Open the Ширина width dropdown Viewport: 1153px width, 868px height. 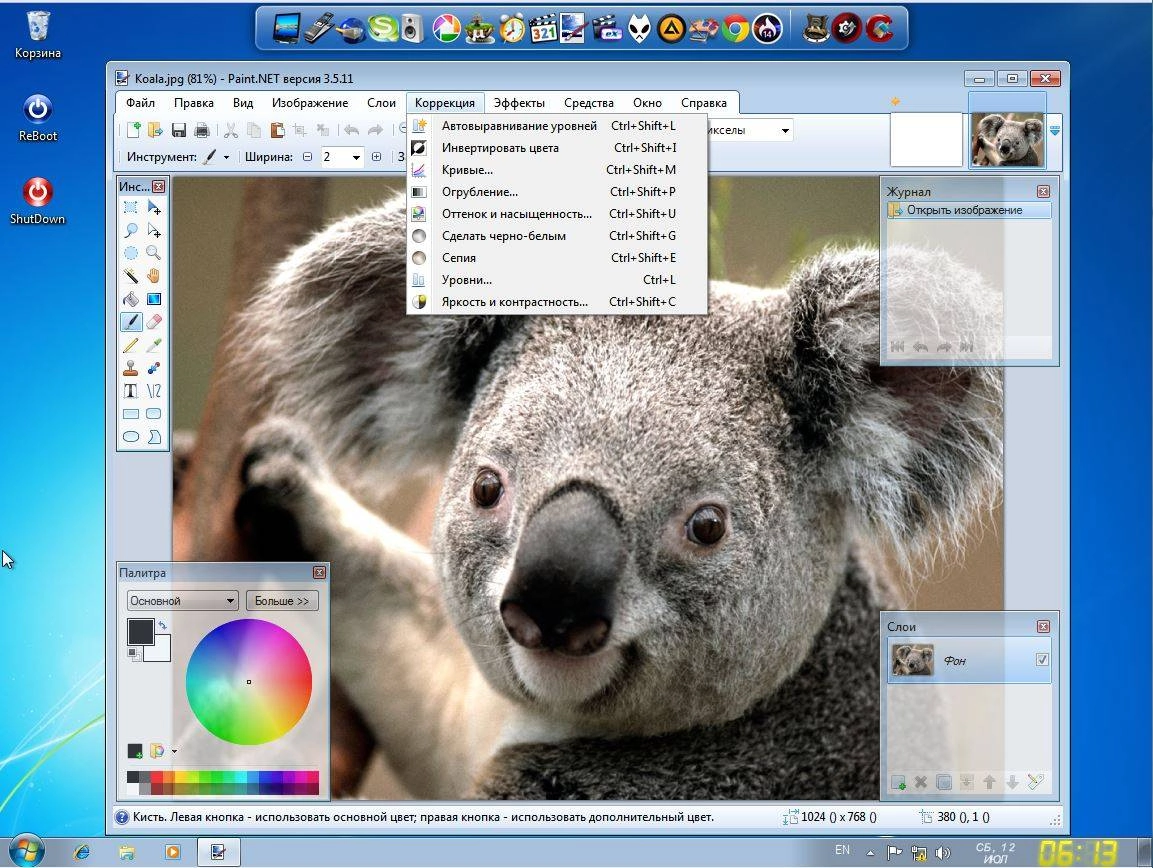[x=356, y=157]
